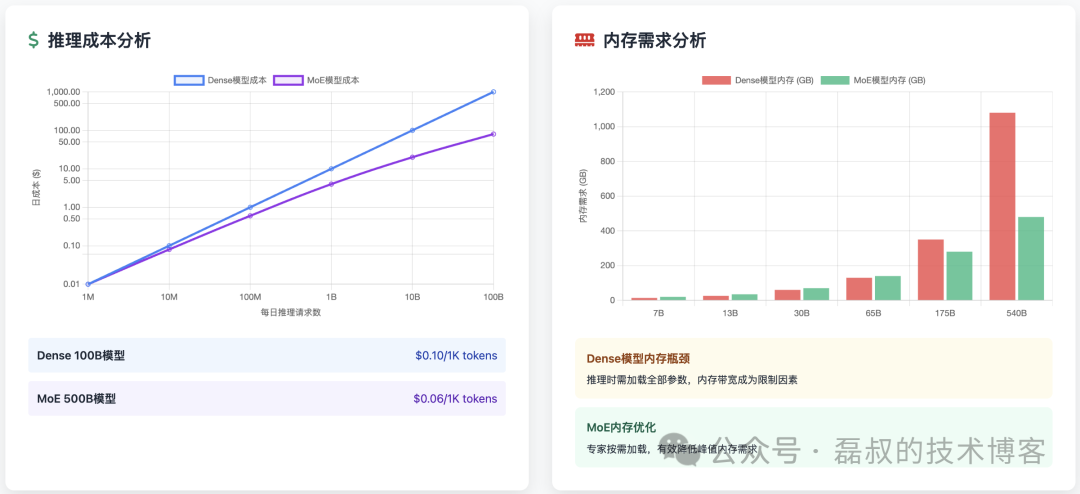This screenshot has width=1080, height=494.
Task: Click the Dense line point at 100B
Action: pyautogui.click(x=493, y=92)
